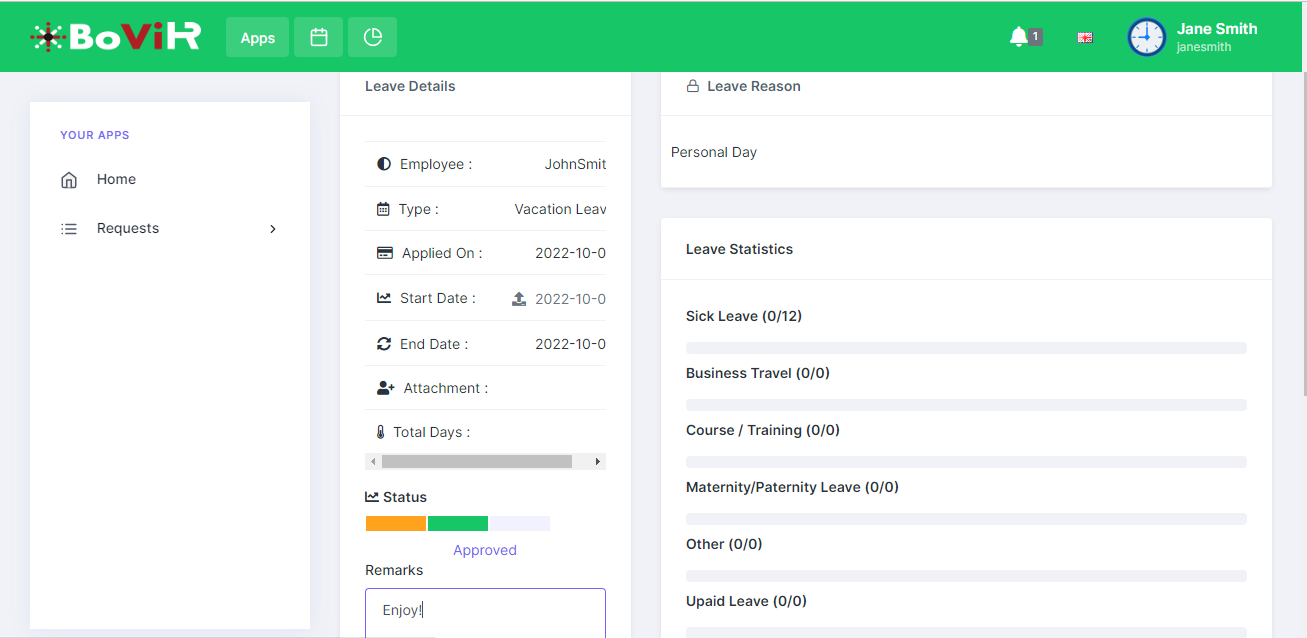Click the Sick Leave progress bar

coord(966,348)
